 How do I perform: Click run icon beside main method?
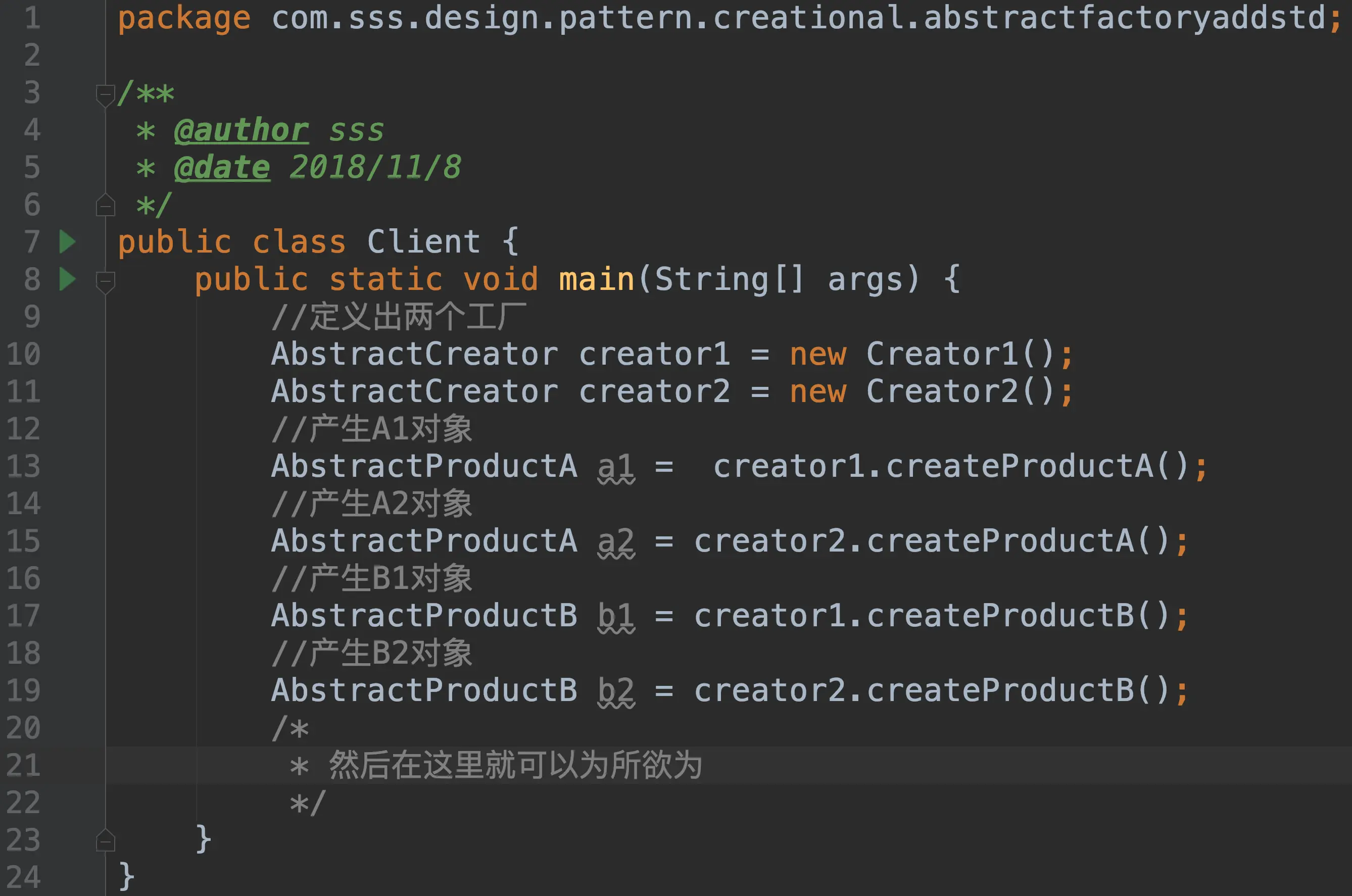[x=67, y=279]
